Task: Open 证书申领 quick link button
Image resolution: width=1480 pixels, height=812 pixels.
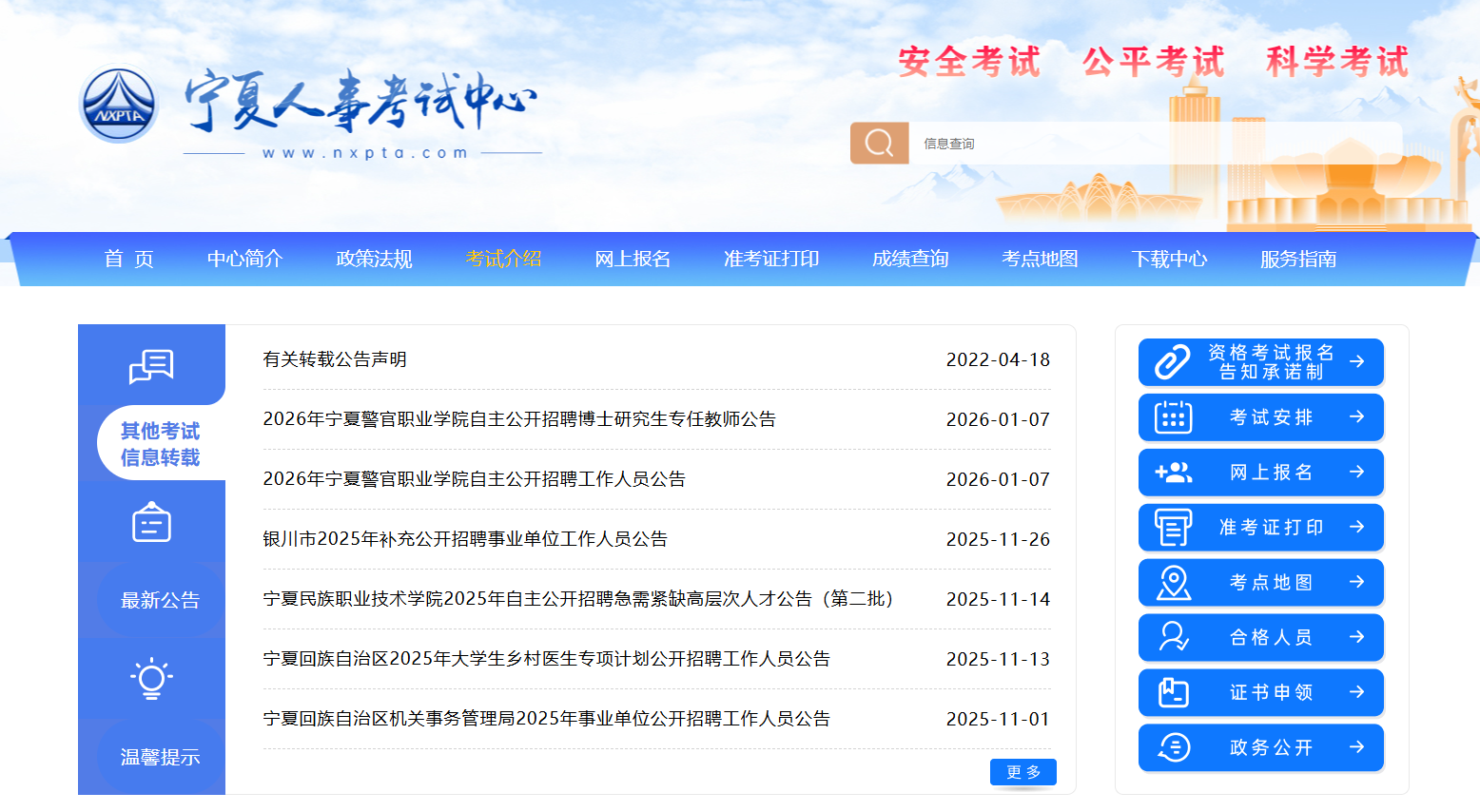Action: tap(1260, 692)
